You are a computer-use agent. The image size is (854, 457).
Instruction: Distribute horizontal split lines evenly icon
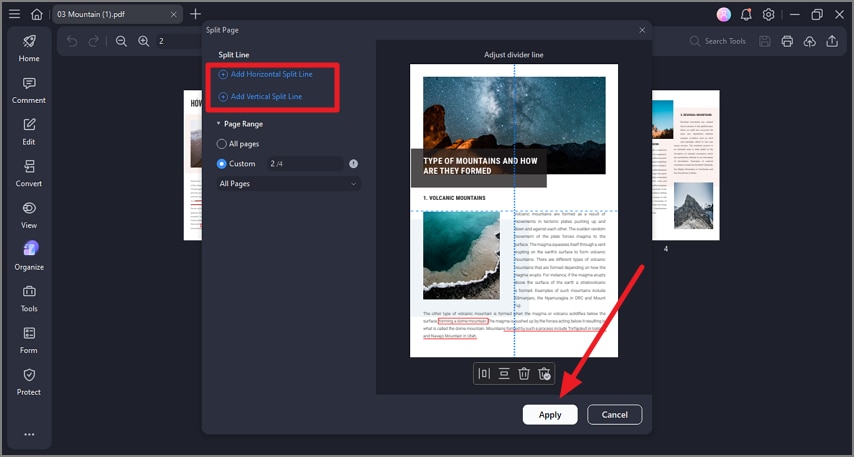(504, 374)
